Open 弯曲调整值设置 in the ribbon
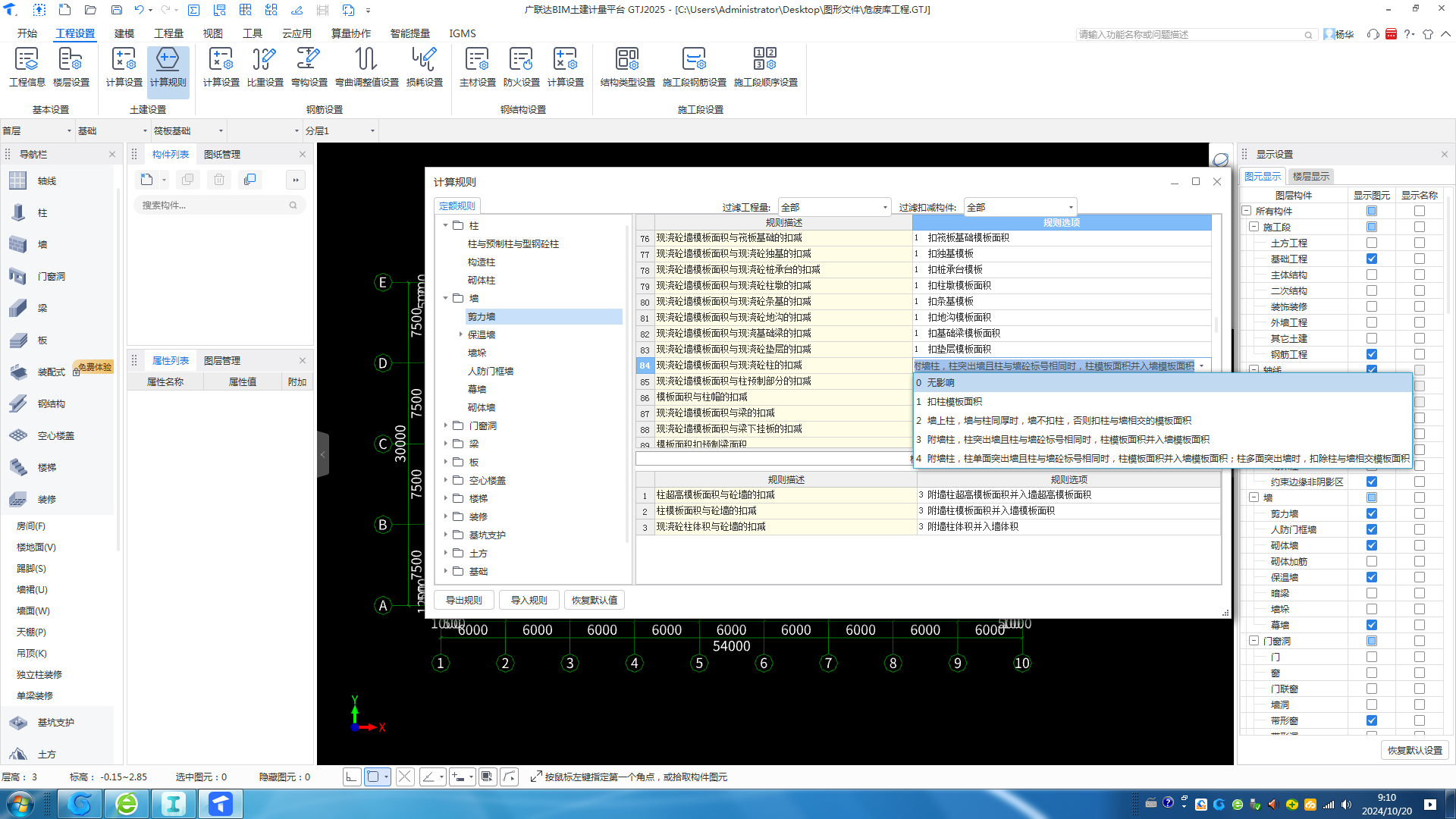 366,67
